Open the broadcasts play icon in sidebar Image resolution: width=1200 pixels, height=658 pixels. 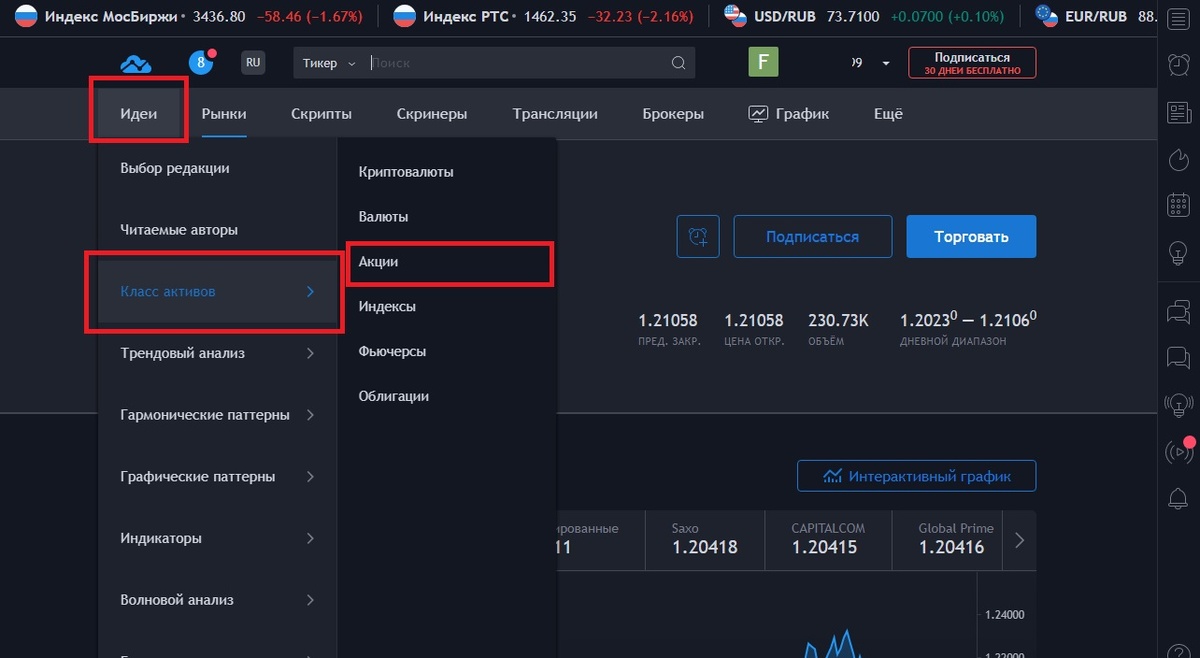click(x=1179, y=451)
